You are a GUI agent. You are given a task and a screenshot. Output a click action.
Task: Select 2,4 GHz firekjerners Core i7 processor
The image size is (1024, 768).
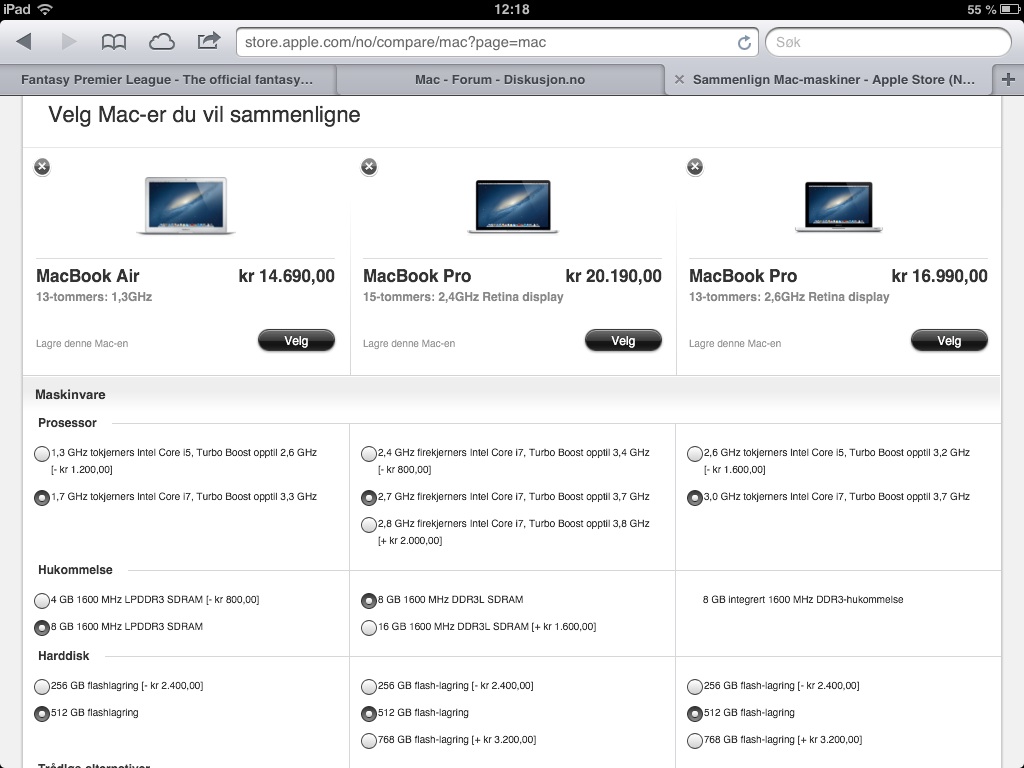pyautogui.click(x=369, y=453)
